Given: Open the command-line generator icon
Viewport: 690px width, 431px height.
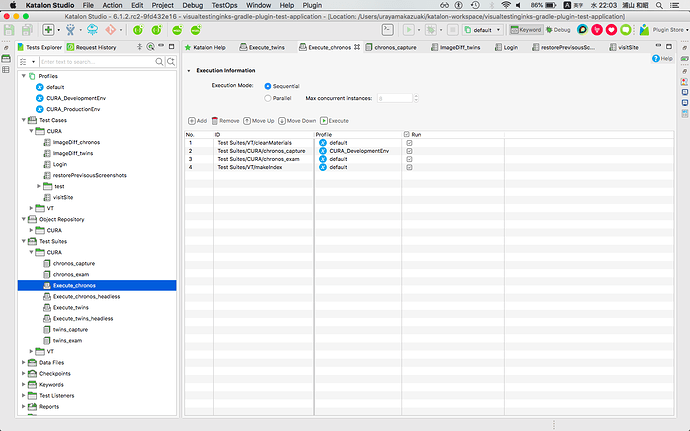Looking at the screenshot, I should tap(387, 30).
